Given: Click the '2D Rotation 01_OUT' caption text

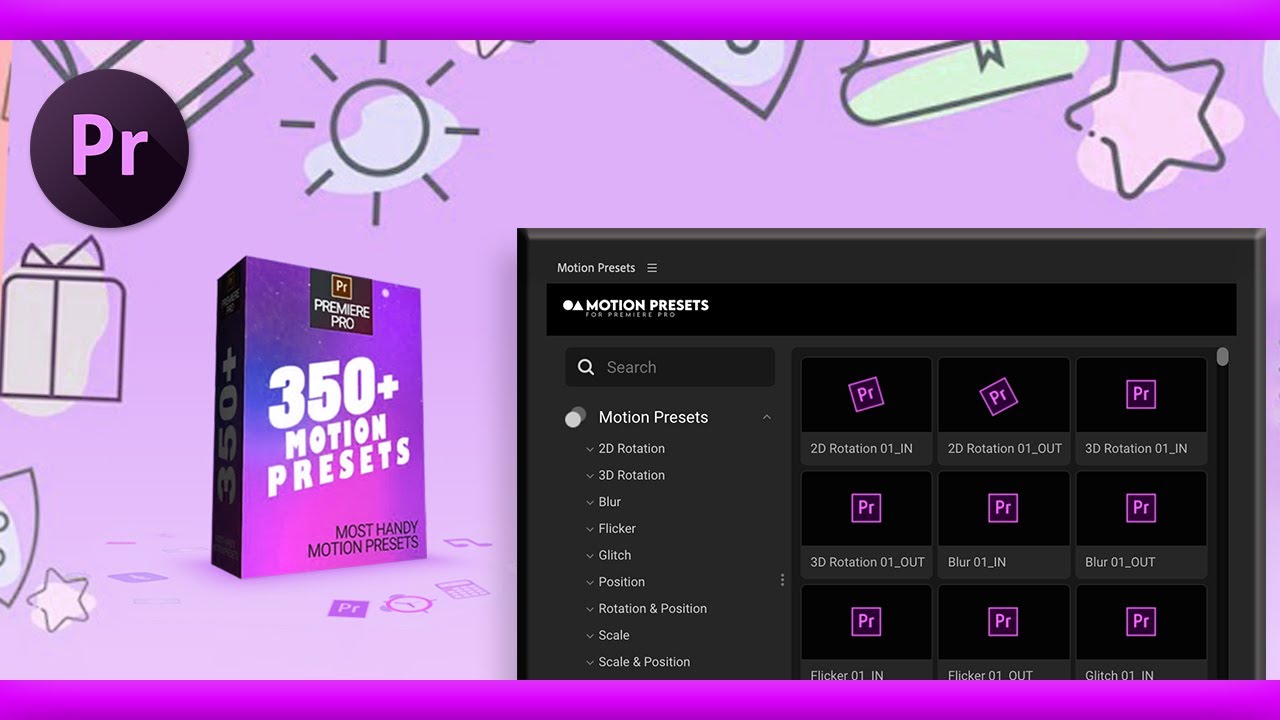Looking at the screenshot, I should tap(1005, 448).
